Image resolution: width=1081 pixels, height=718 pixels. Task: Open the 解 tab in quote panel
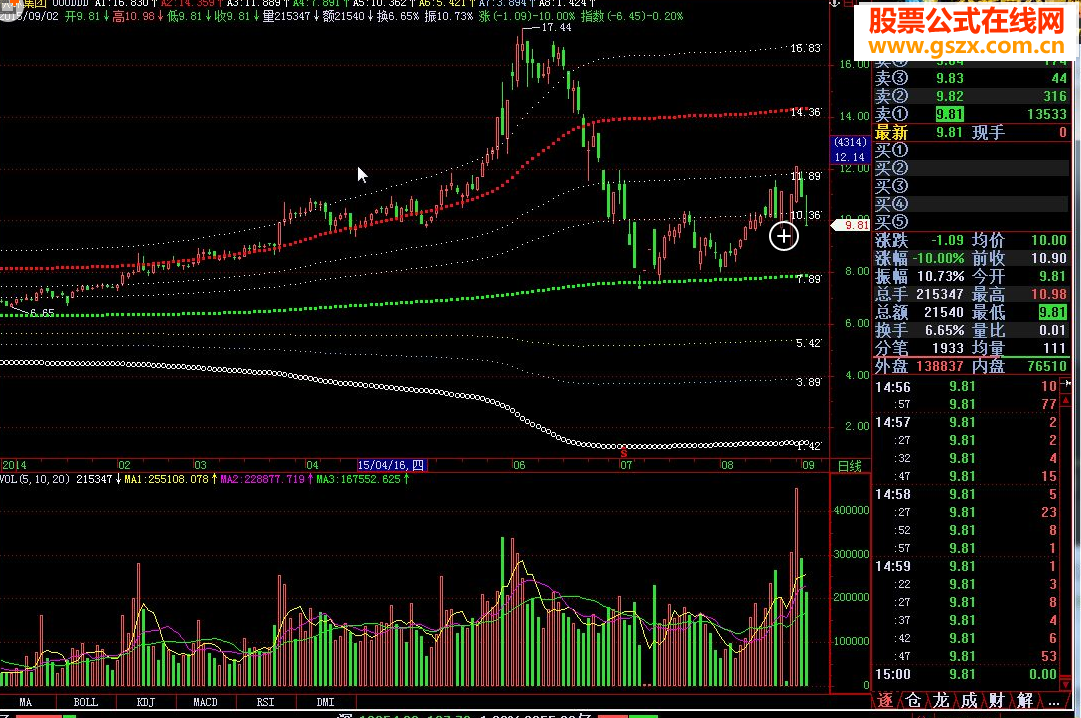(1024, 701)
